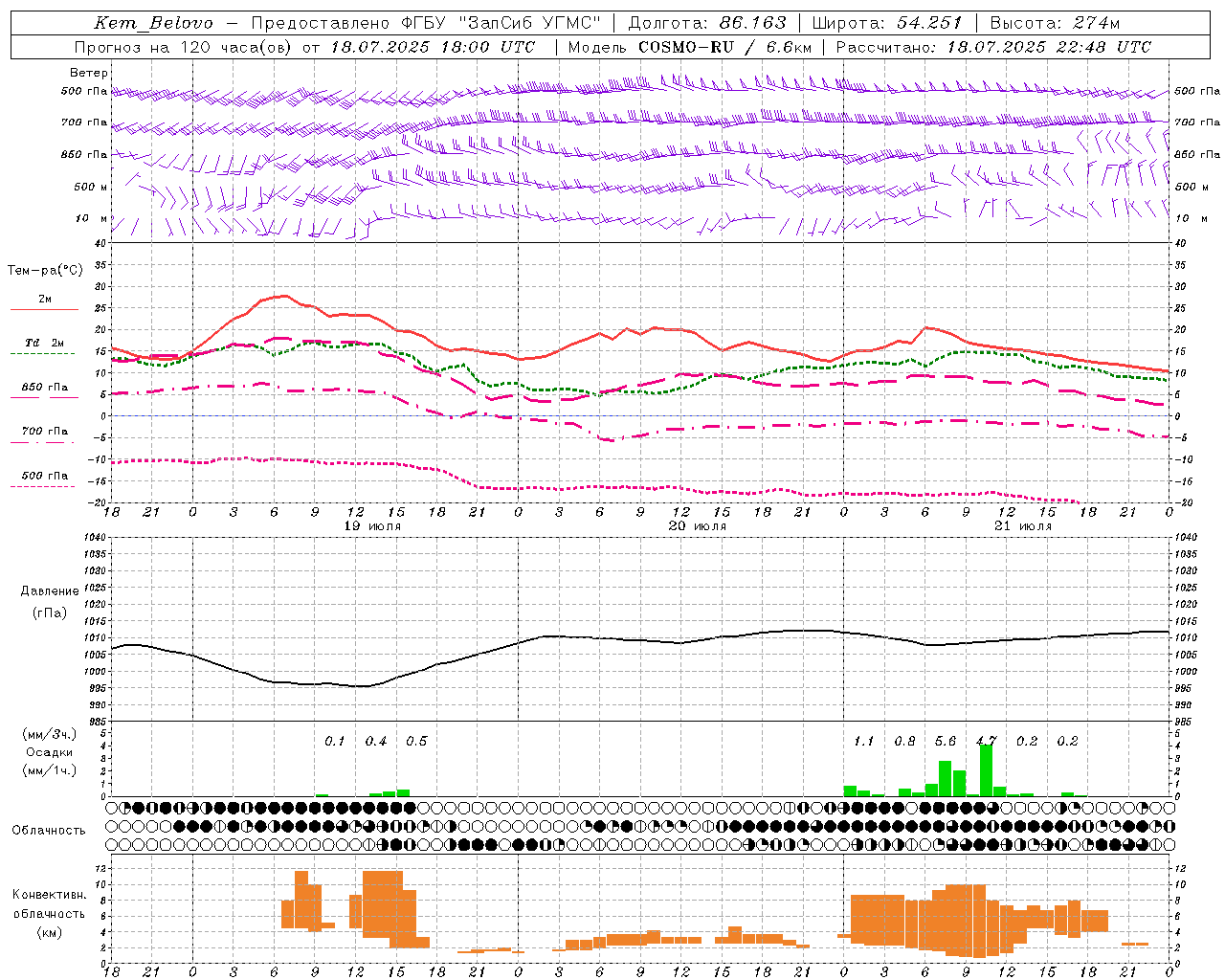Image resolution: width=1225 pixels, height=980 pixels.
Task: Click the station name Kem_Belovo
Action: coord(154,23)
